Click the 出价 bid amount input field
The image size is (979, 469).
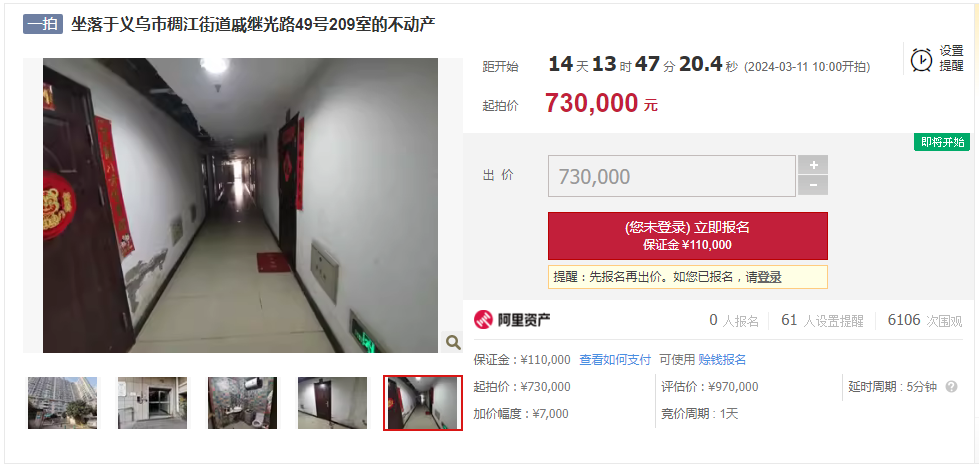click(x=672, y=176)
